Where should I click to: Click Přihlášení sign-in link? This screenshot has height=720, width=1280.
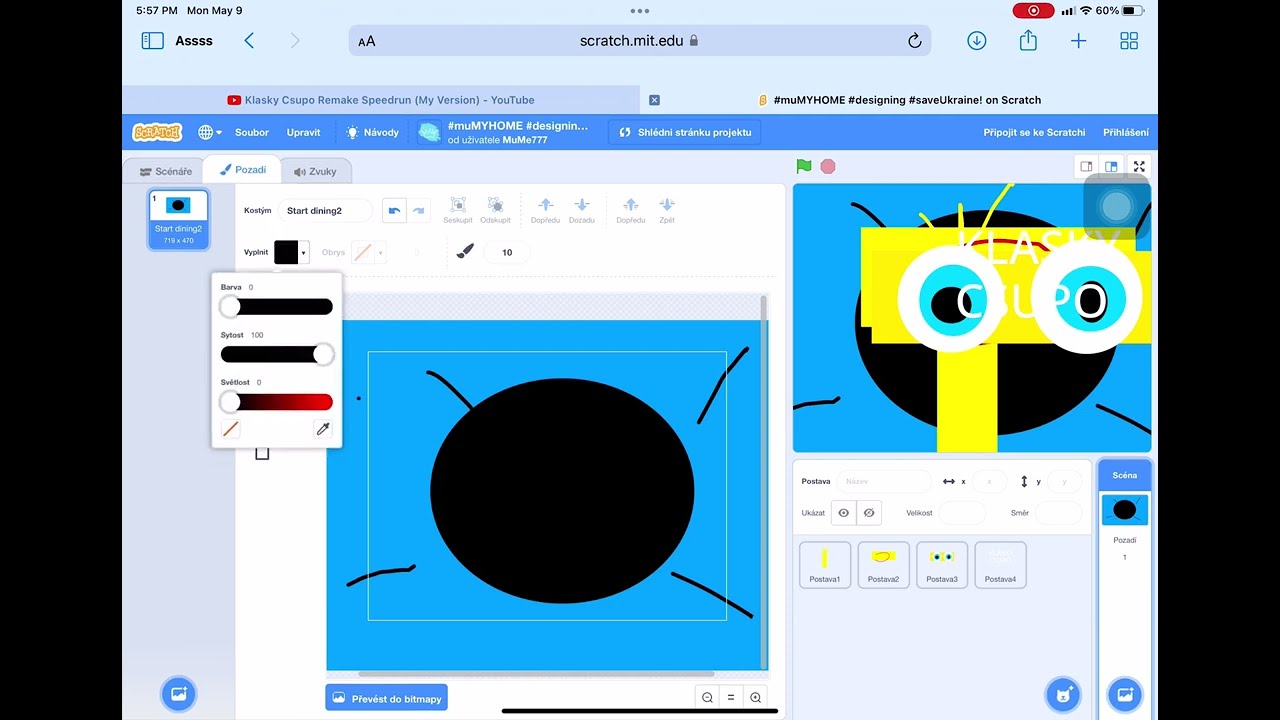coord(1126,132)
